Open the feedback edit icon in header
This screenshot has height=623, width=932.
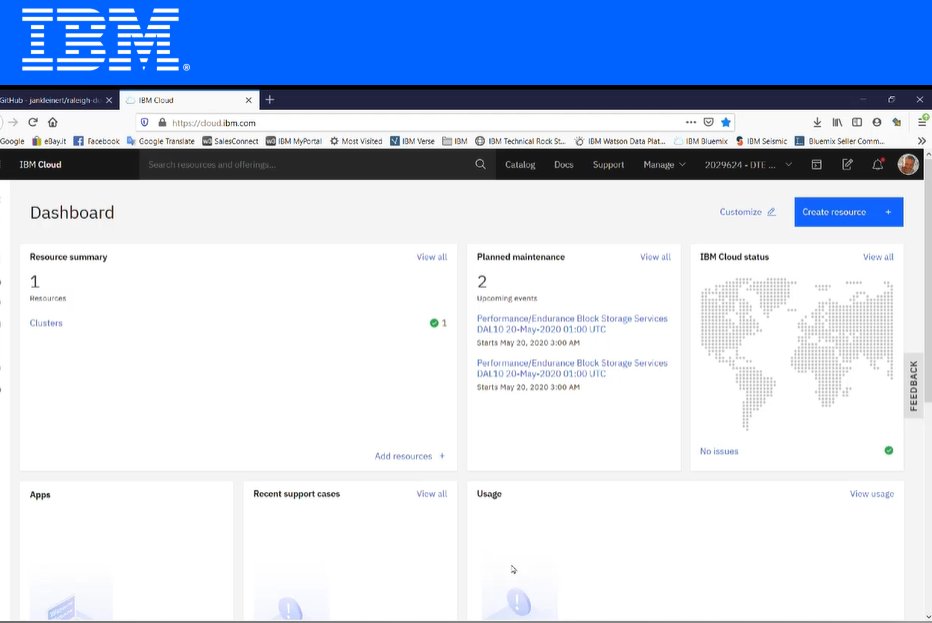(846, 165)
